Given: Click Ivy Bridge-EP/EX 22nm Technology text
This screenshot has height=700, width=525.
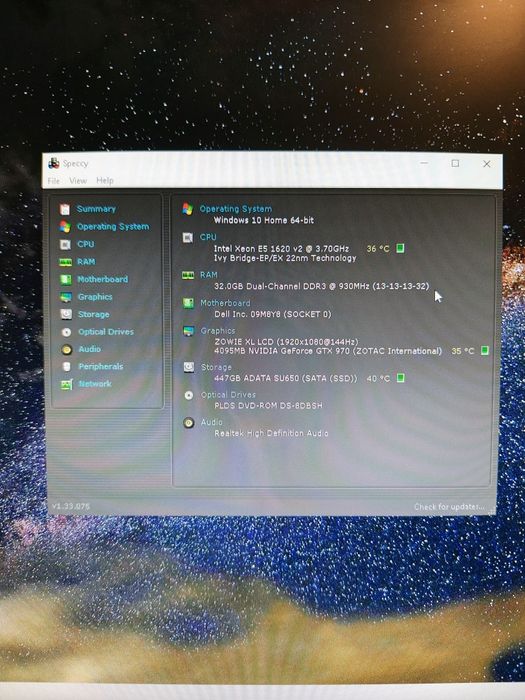Looking at the screenshot, I should click(x=285, y=258).
